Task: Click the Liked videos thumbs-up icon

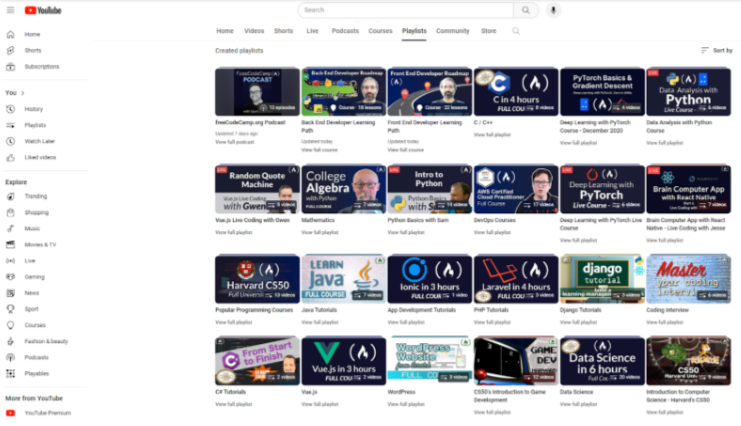Action: click(x=10, y=157)
